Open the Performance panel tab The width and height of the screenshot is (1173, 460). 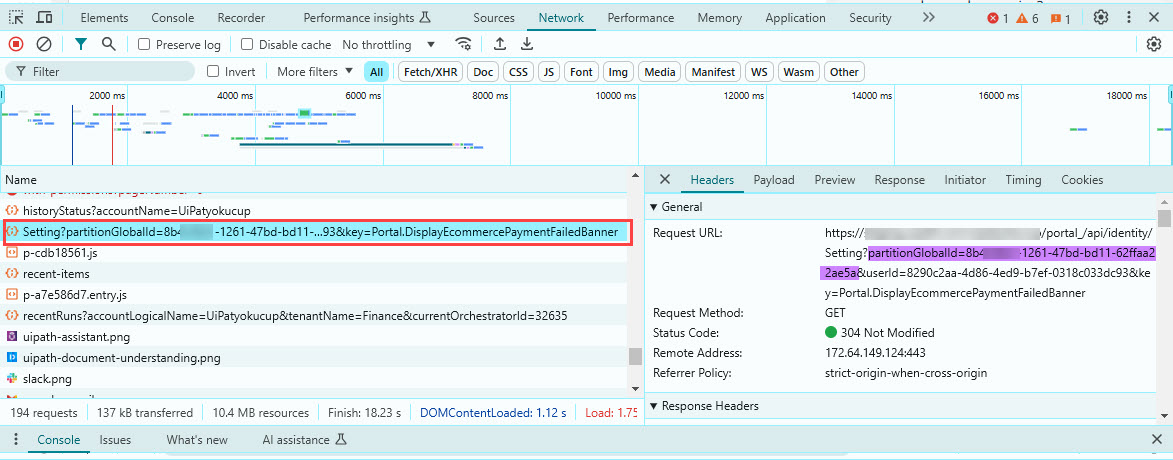click(x=640, y=18)
